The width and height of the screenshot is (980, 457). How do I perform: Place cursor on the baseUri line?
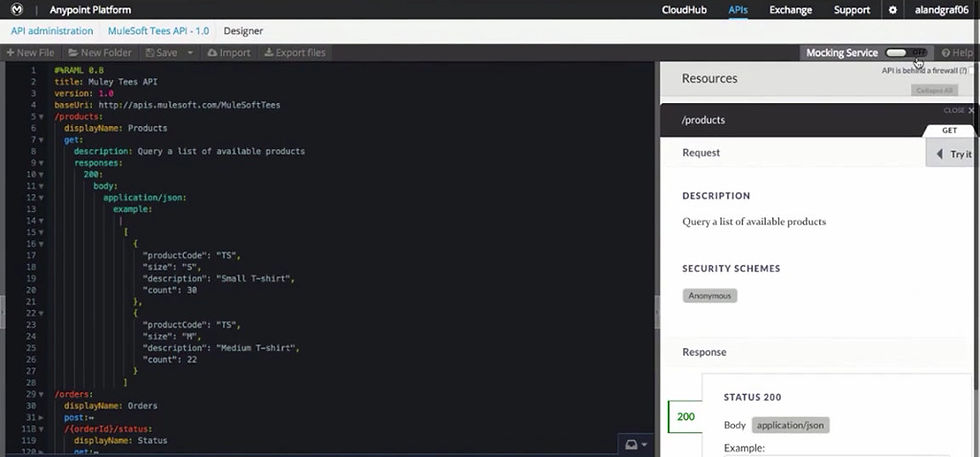coord(167,105)
